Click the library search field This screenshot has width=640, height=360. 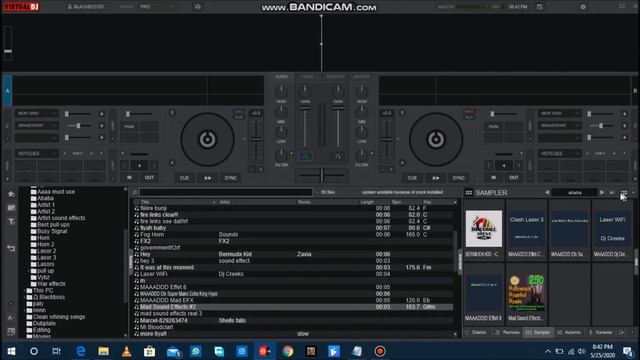(x=226, y=192)
